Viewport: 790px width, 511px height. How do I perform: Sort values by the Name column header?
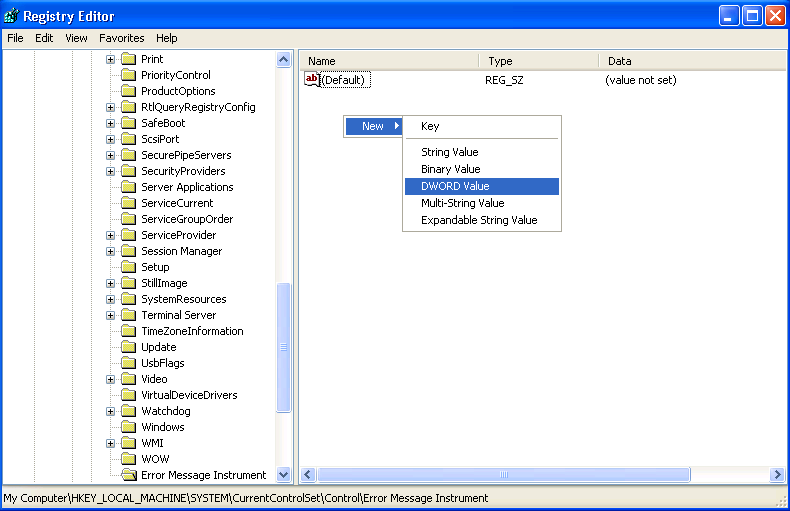(x=388, y=61)
